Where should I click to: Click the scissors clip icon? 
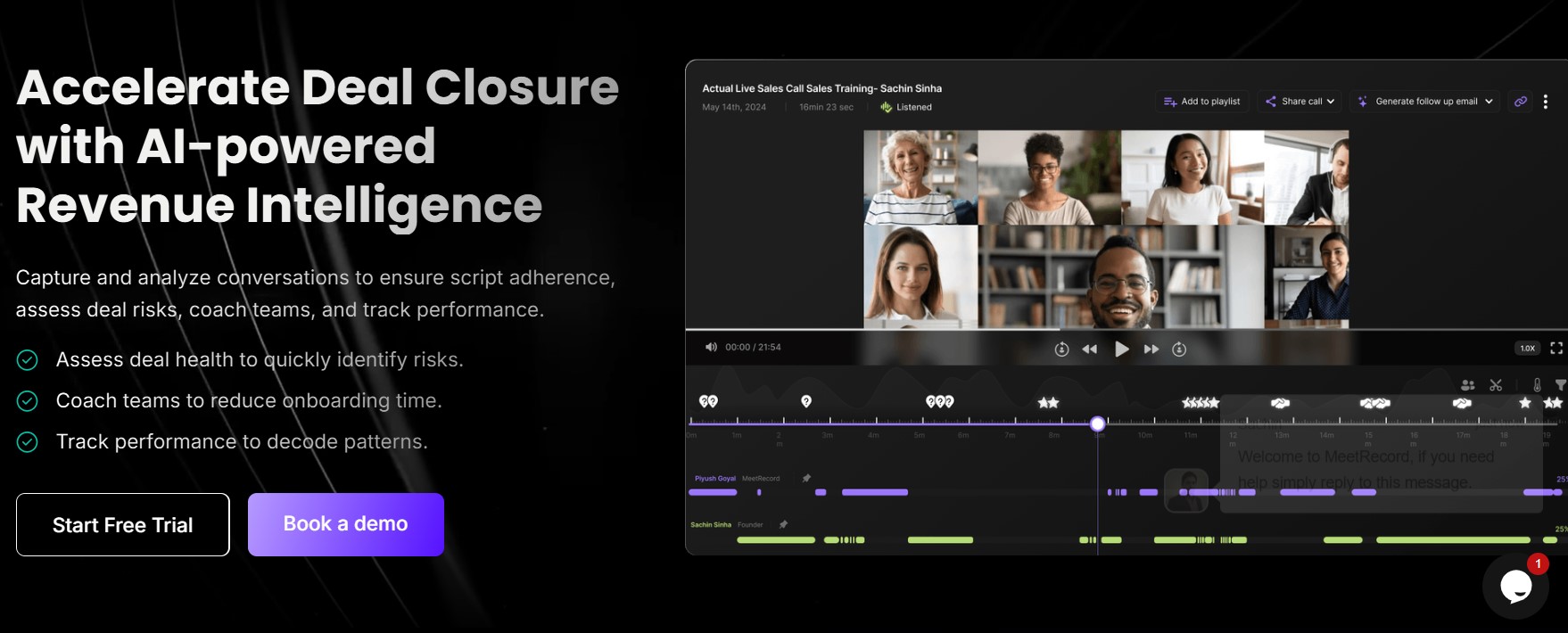pos(1496,385)
